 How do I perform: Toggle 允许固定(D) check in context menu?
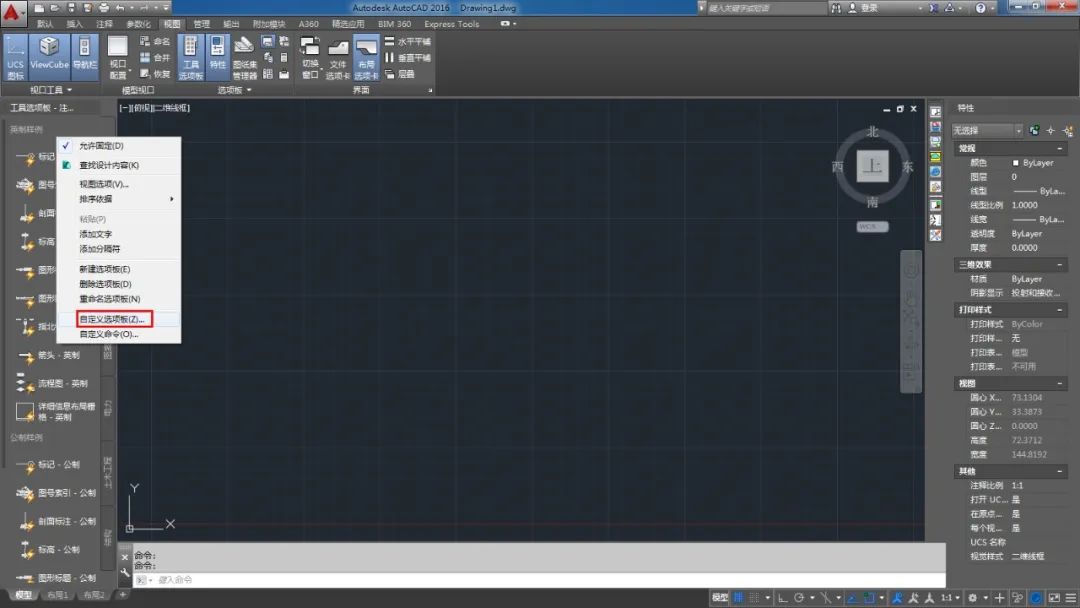(x=101, y=146)
